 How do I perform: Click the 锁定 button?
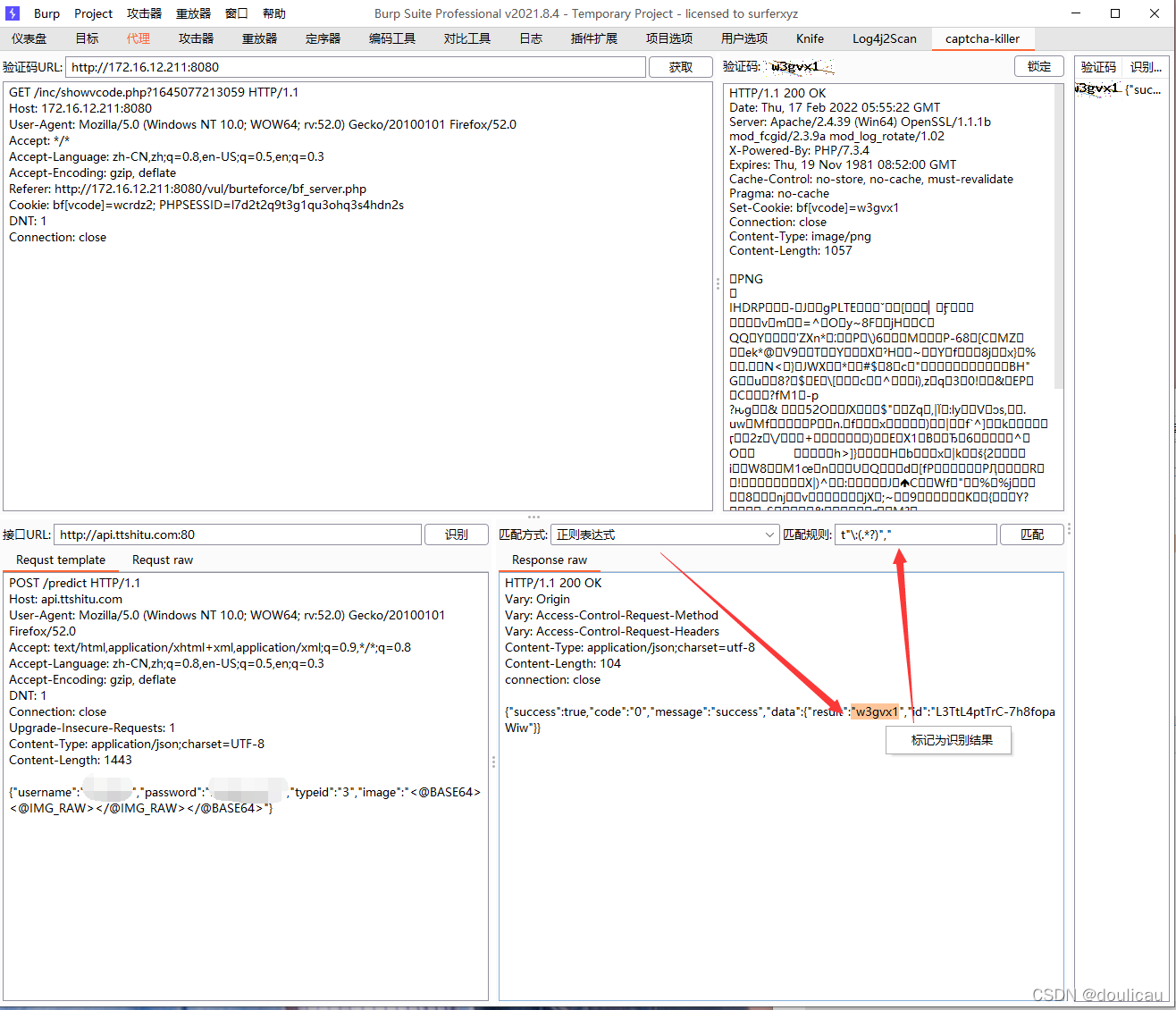1039,66
